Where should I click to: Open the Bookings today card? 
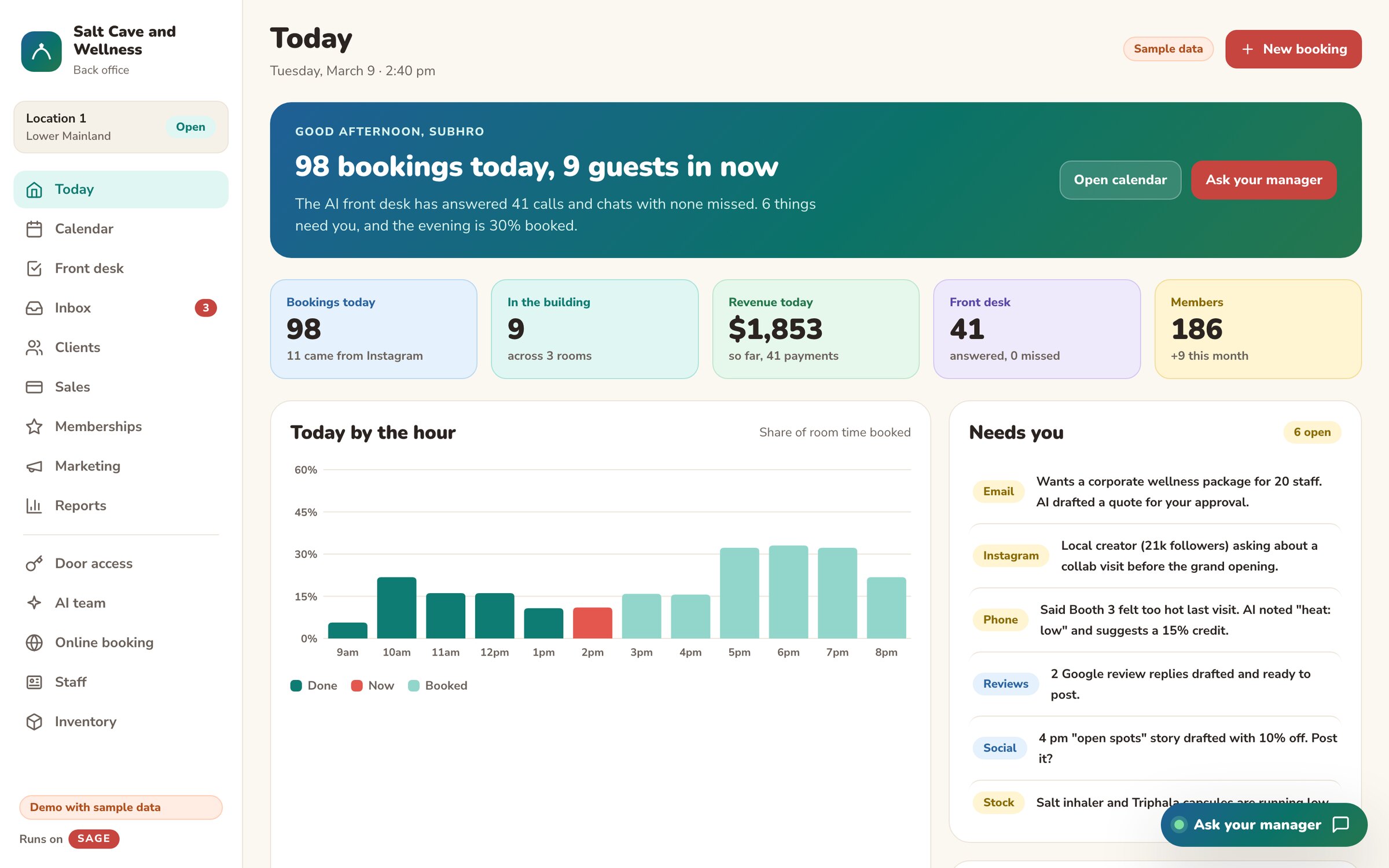[x=373, y=329]
